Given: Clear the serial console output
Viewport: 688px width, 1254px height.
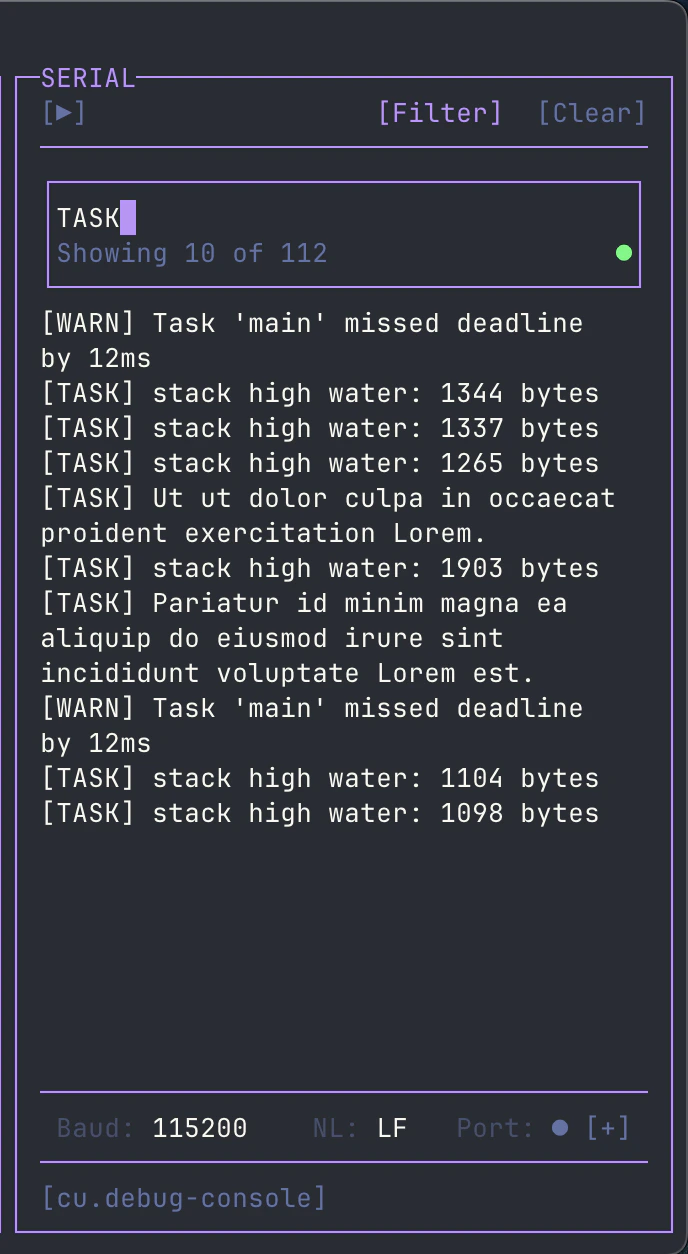Looking at the screenshot, I should coord(593,112).
